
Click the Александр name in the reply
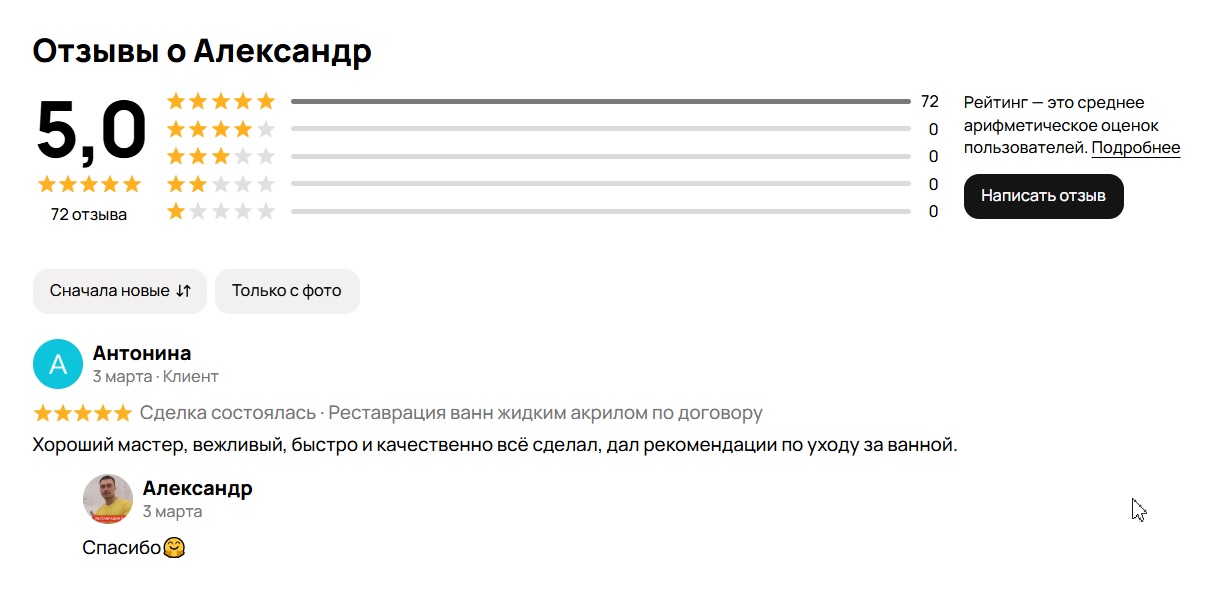point(197,488)
